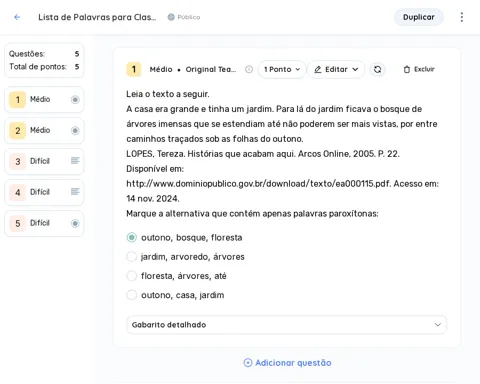Click the info icon beside Original Tea...
Screen dimensions: 480x384
[249, 69]
